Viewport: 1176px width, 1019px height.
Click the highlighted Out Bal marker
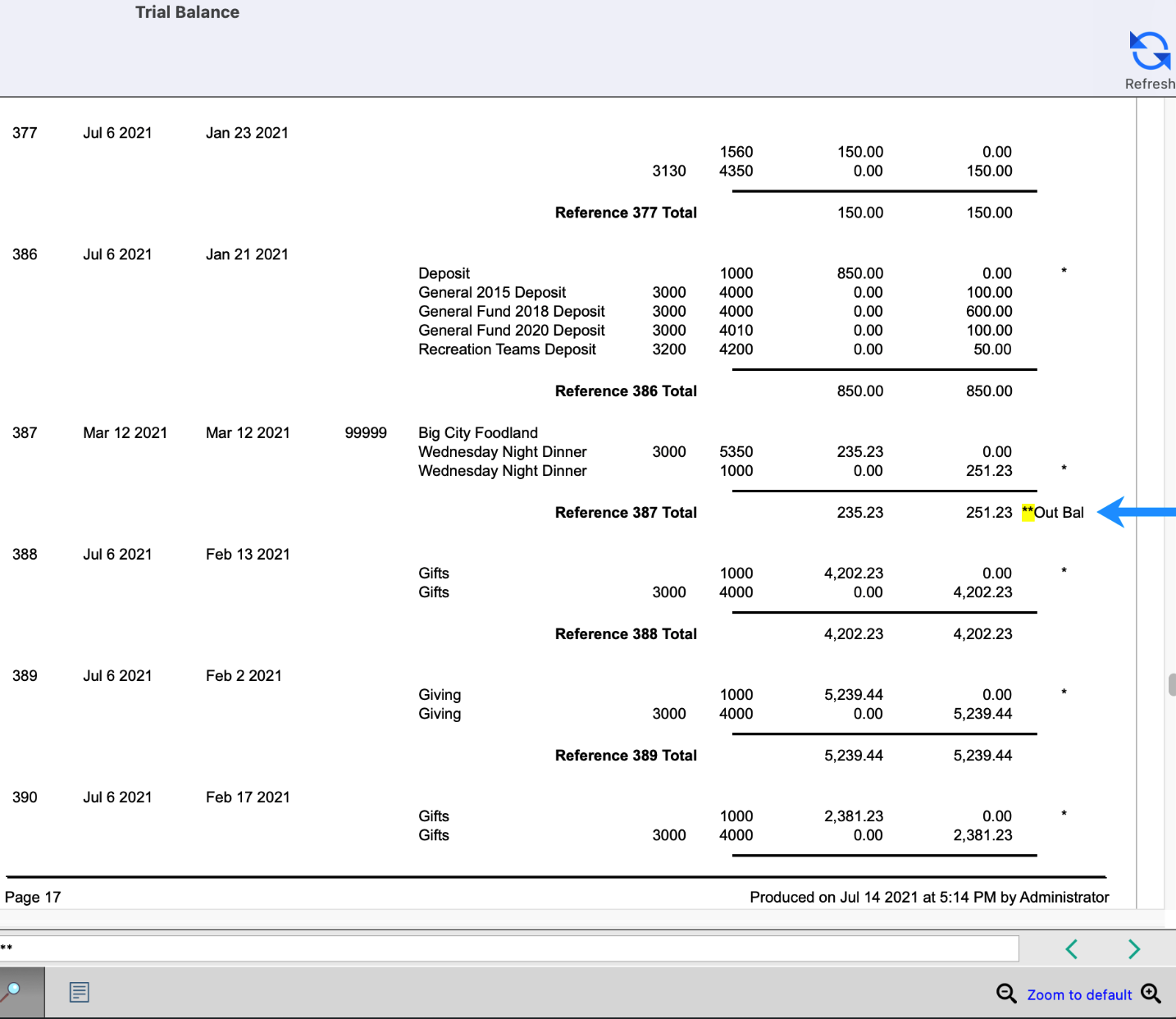pyautogui.click(x=1053, y=513)
